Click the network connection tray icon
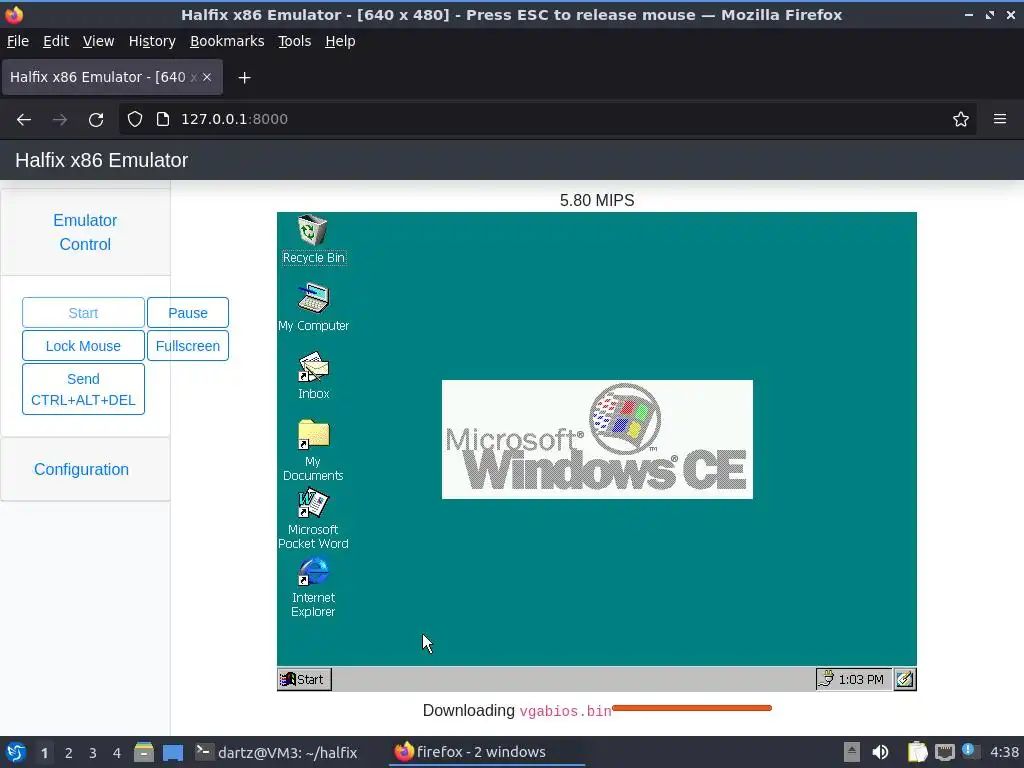The width and height of the screenshot is (1024, 768). click(x=944, y=753)
